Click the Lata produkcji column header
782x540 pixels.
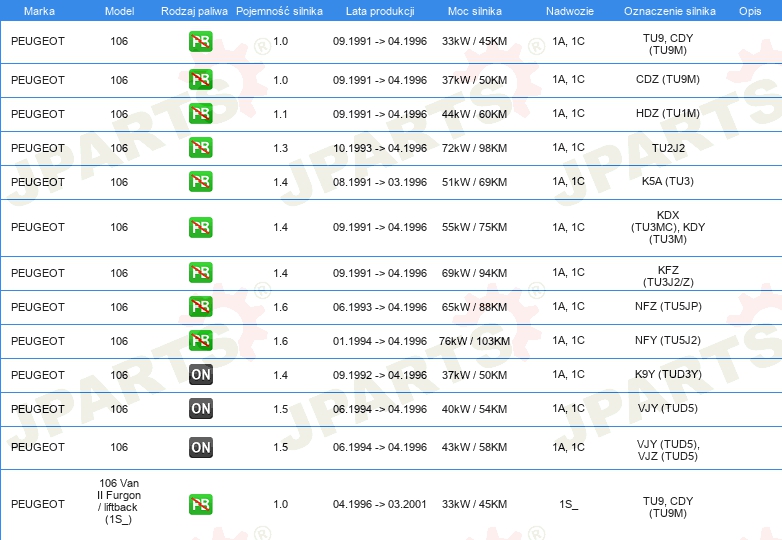[x=380, y=11]
